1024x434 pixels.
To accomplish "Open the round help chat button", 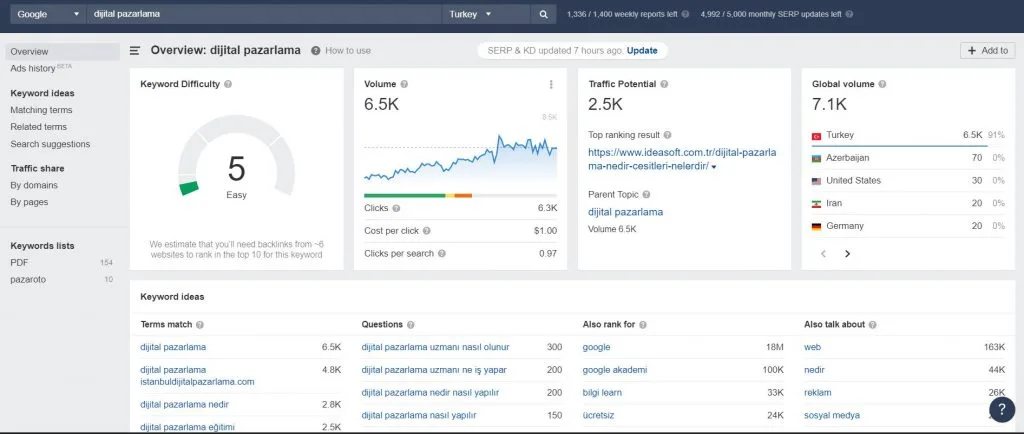I will coord(1002,410).
